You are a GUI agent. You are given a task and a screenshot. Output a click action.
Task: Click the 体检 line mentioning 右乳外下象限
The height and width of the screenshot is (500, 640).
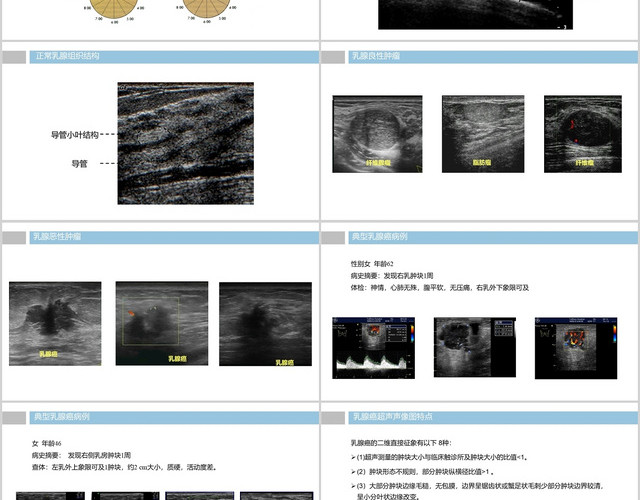coord(440,287)
